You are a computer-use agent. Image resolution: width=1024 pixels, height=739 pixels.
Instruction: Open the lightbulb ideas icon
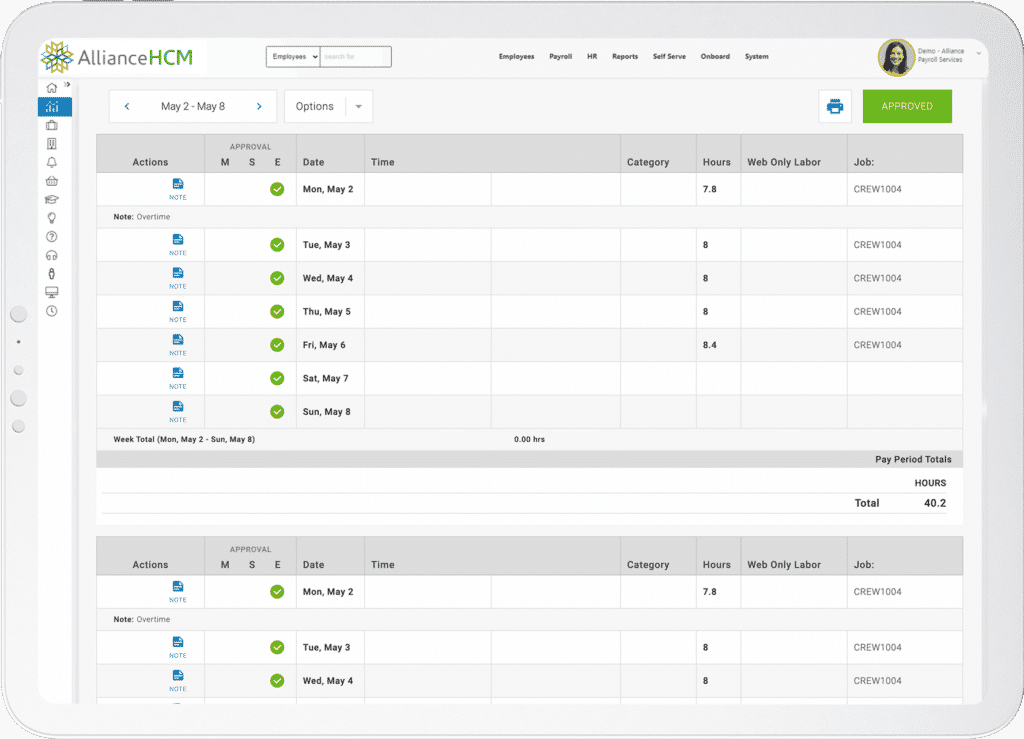[x=51, y=217]
